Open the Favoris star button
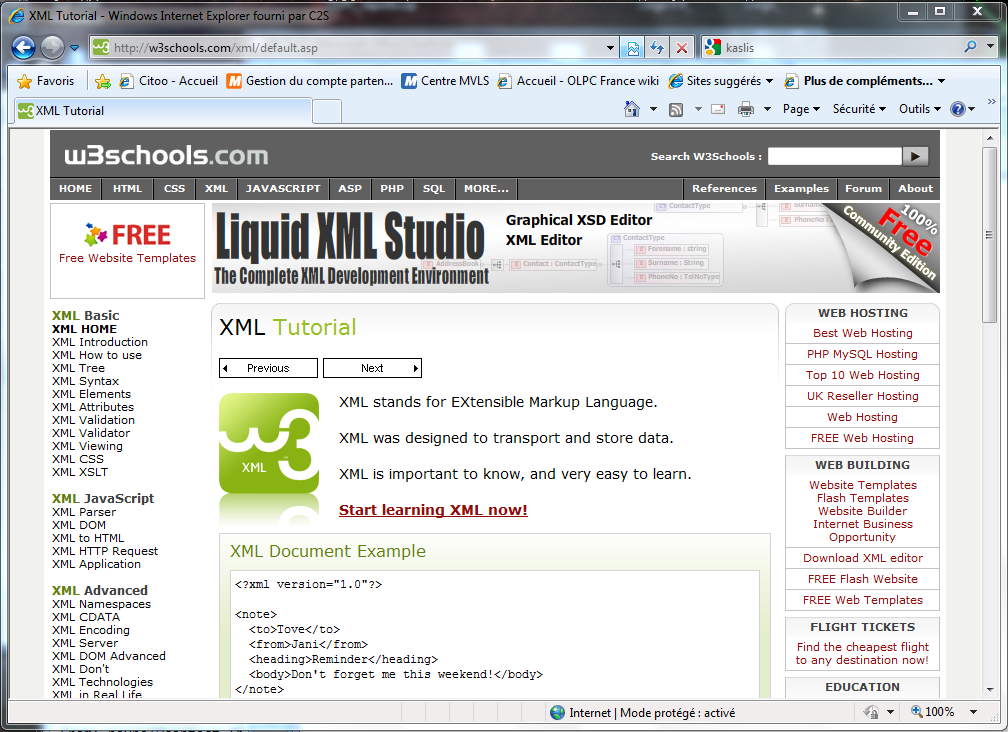1008x732 pixels. pyautogui.click(x=47, y=81)
